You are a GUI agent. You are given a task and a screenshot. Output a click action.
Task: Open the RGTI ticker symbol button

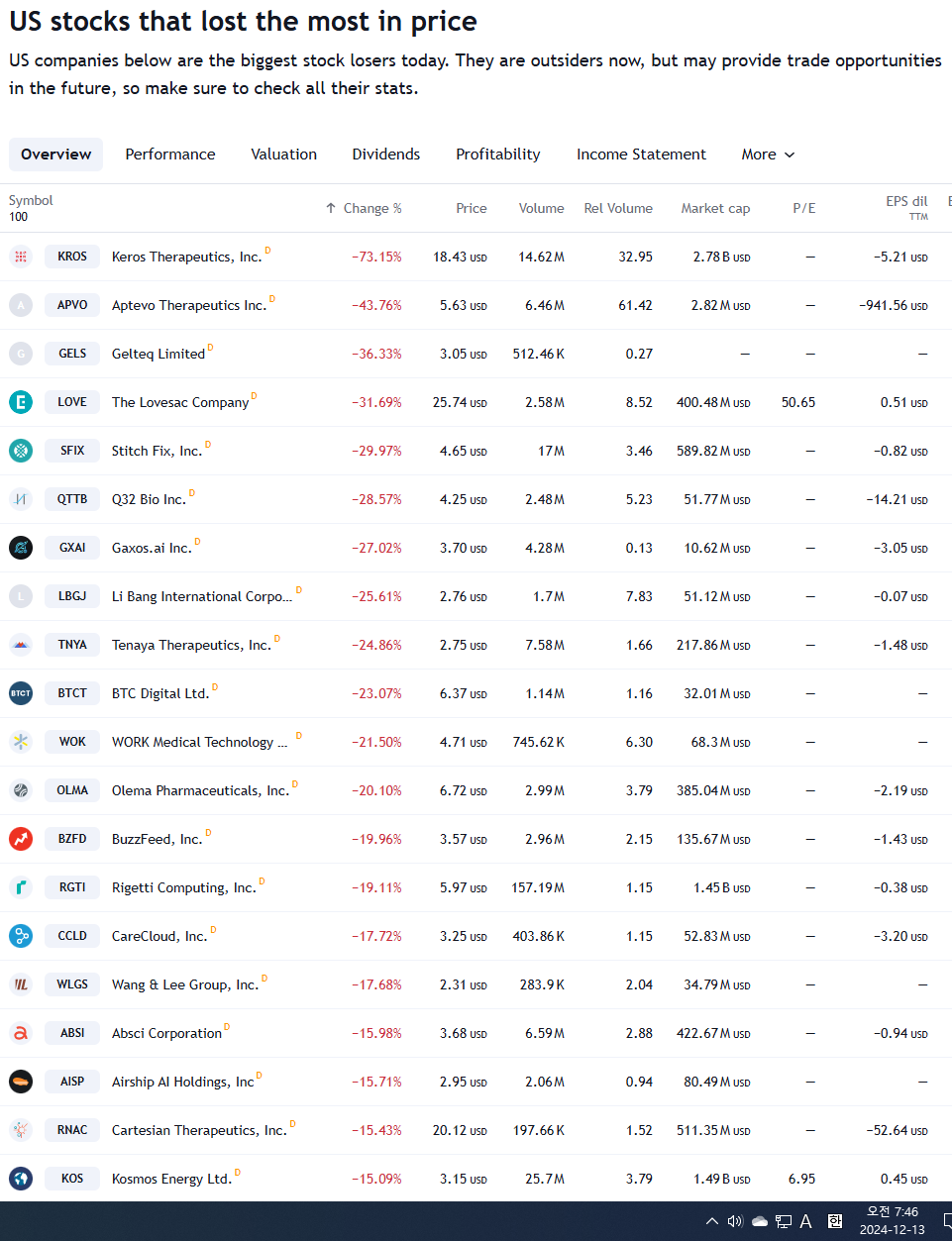(x=72, y=887)
